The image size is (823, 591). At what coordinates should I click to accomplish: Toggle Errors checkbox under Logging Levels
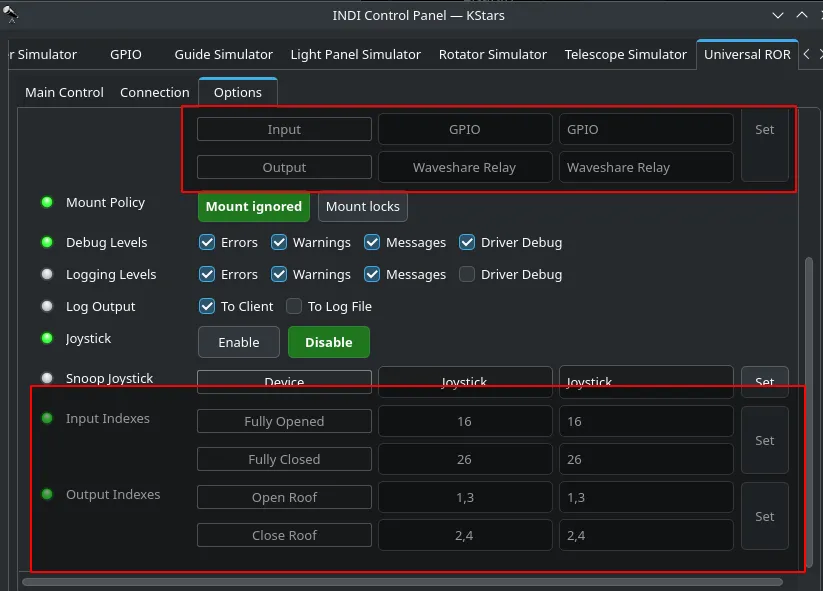[207, 274]
